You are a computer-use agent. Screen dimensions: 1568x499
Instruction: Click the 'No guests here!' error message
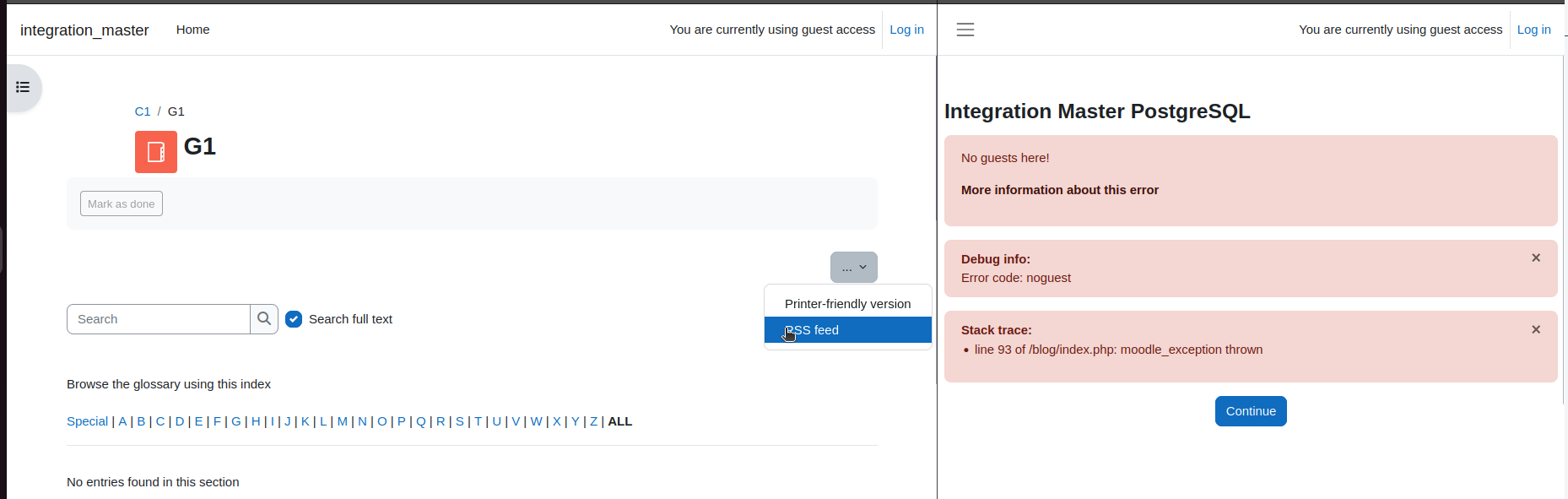point(1005,158)
